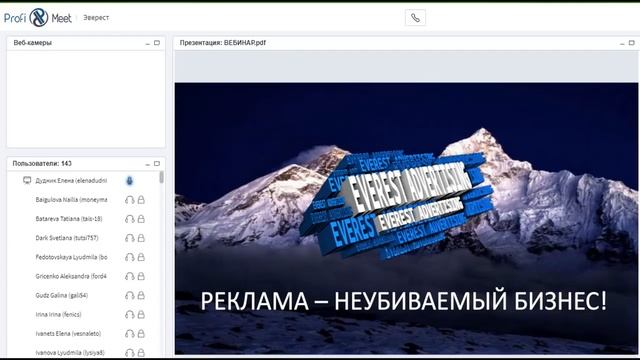
Task: Select user Fedotovskaya Lyudmila
Action: tap(71, 257)
